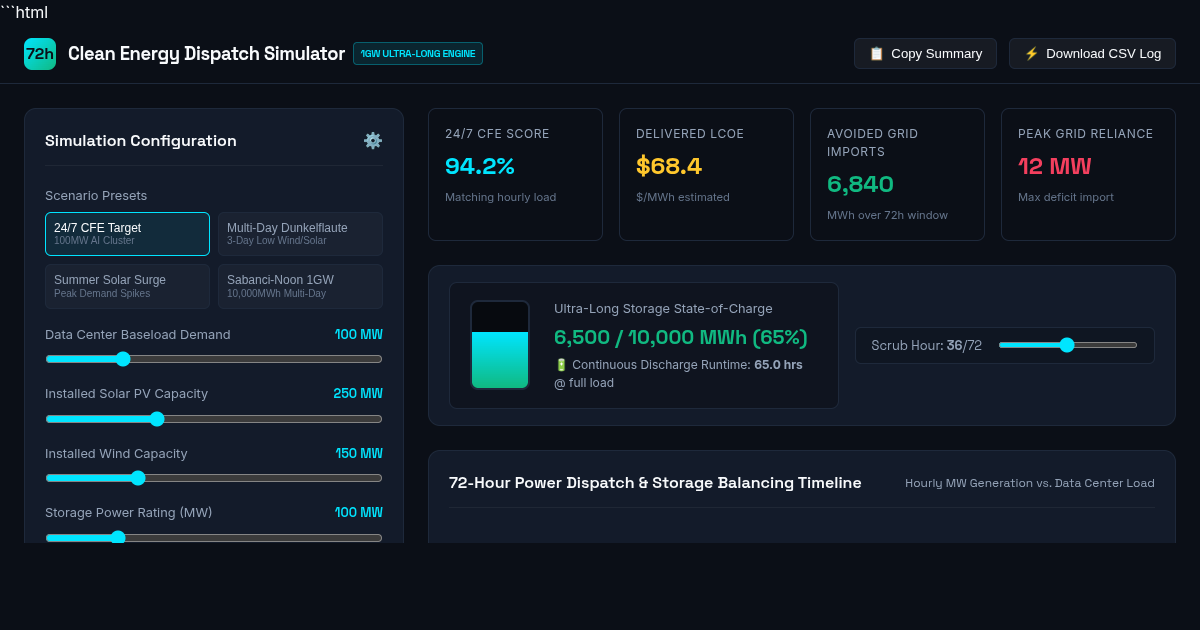Click the 24/7 CFE Score card

point(515,175)
